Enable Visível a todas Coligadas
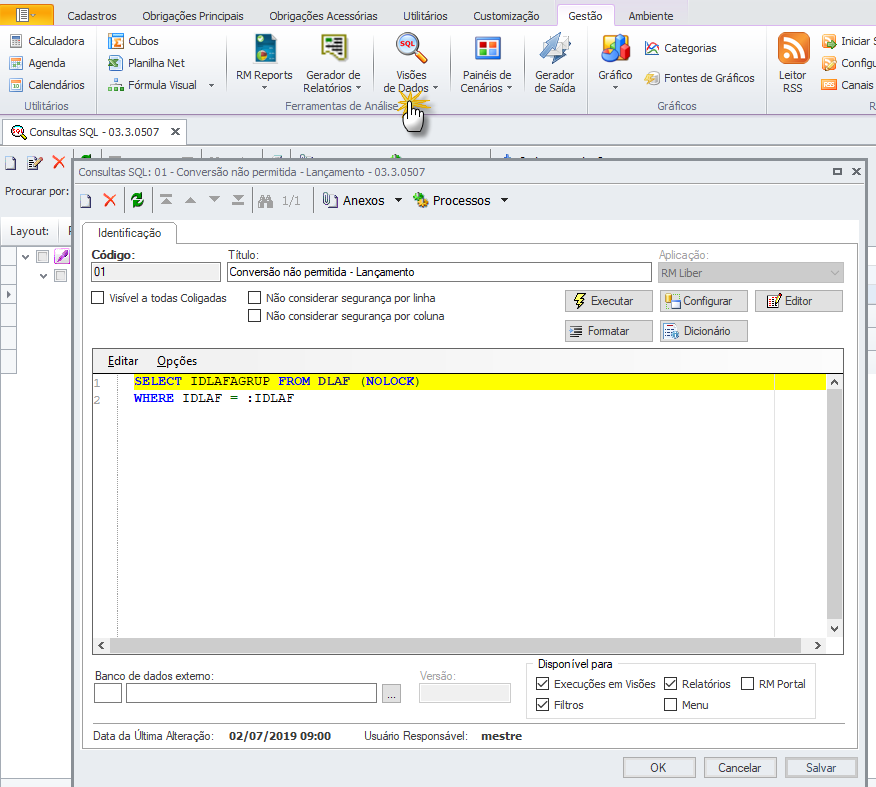This screenshot has width=876, height=787. coord(98,298)
